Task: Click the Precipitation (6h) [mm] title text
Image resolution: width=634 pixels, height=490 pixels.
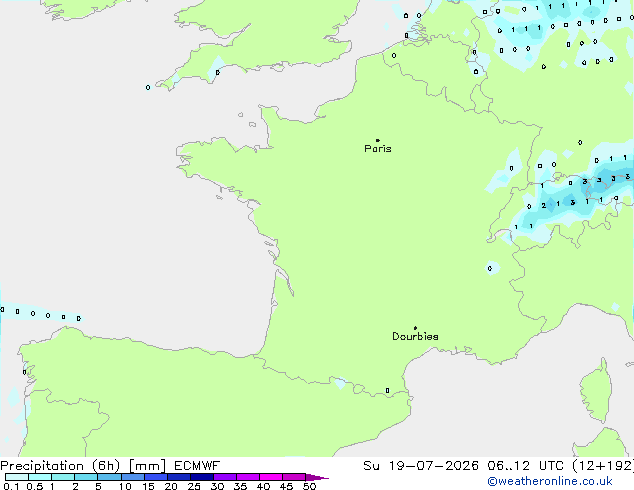Action: point(83,466)
